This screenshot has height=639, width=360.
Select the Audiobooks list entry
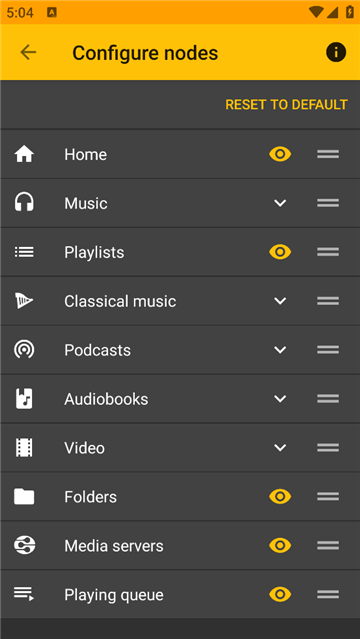180,399
